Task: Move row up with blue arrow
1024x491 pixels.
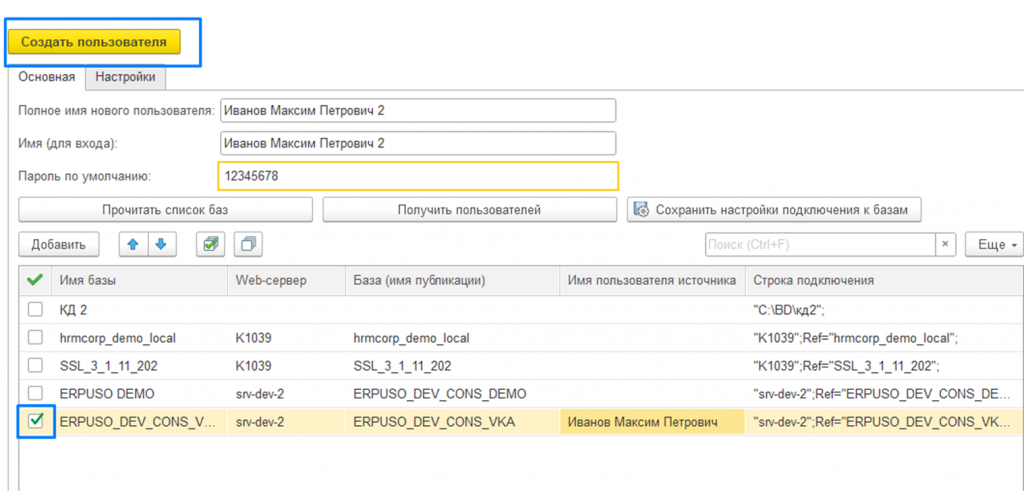Action: (x=133, y=245)
